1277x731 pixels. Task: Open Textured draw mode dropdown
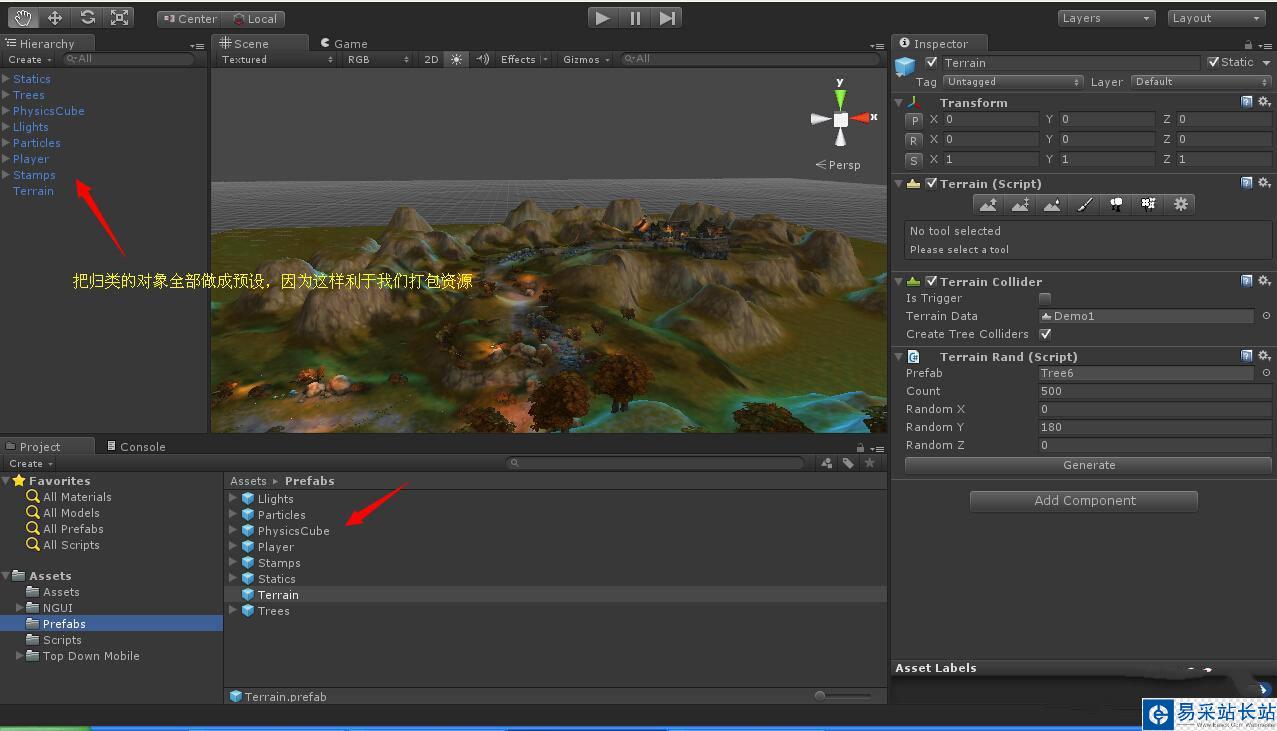tap(276, 59)
